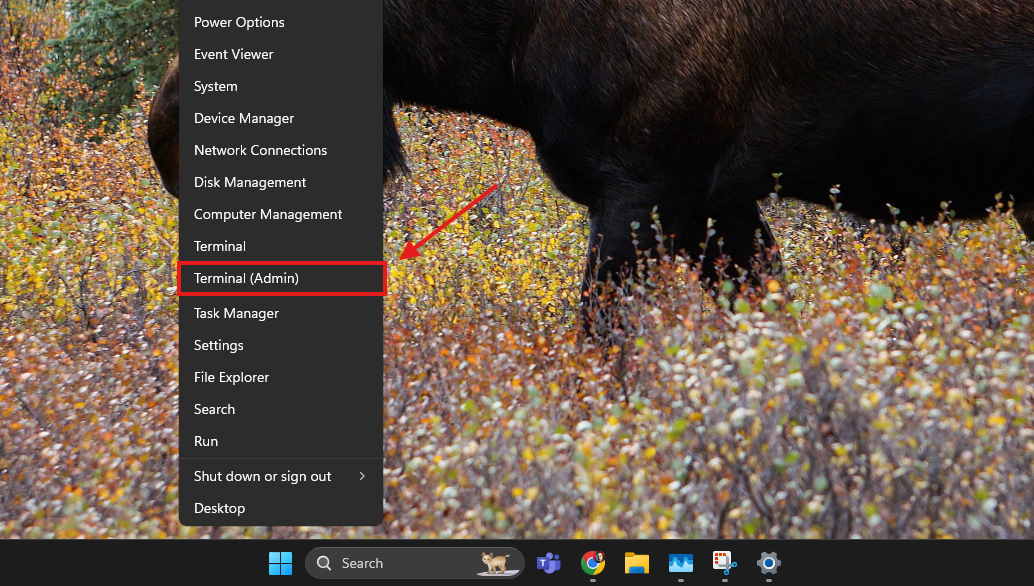
Task: Click Power Options in the menu
Action: coord(239,22)
